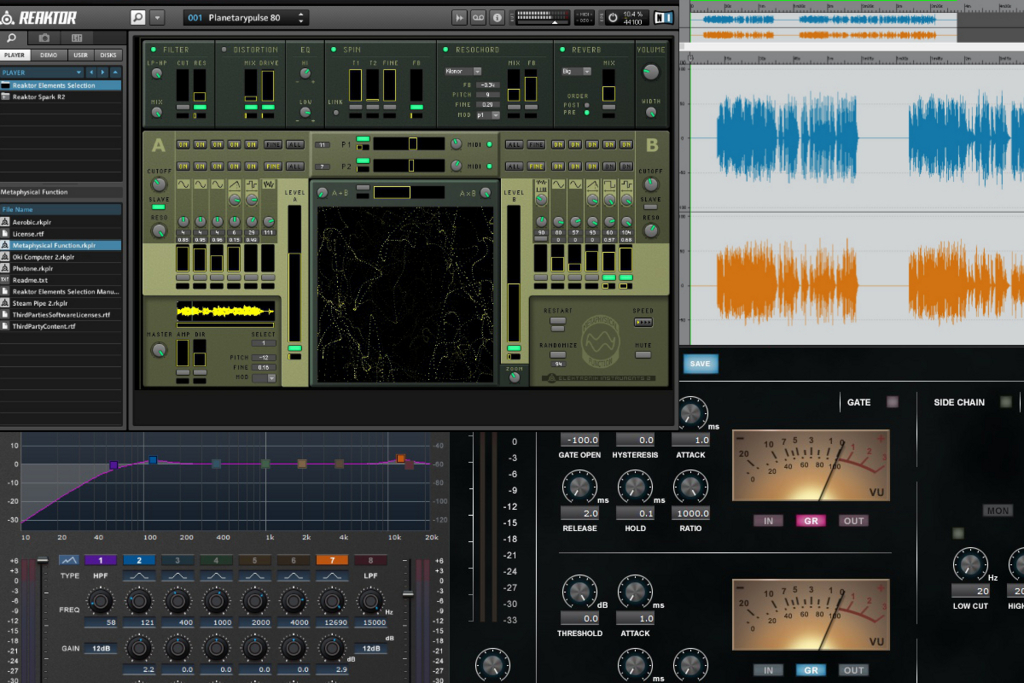The width and height of the screenshot is (1024, 683).
Task: Enable the GATE checkbox
Action: pyautogui.click(x=892, y=402)
